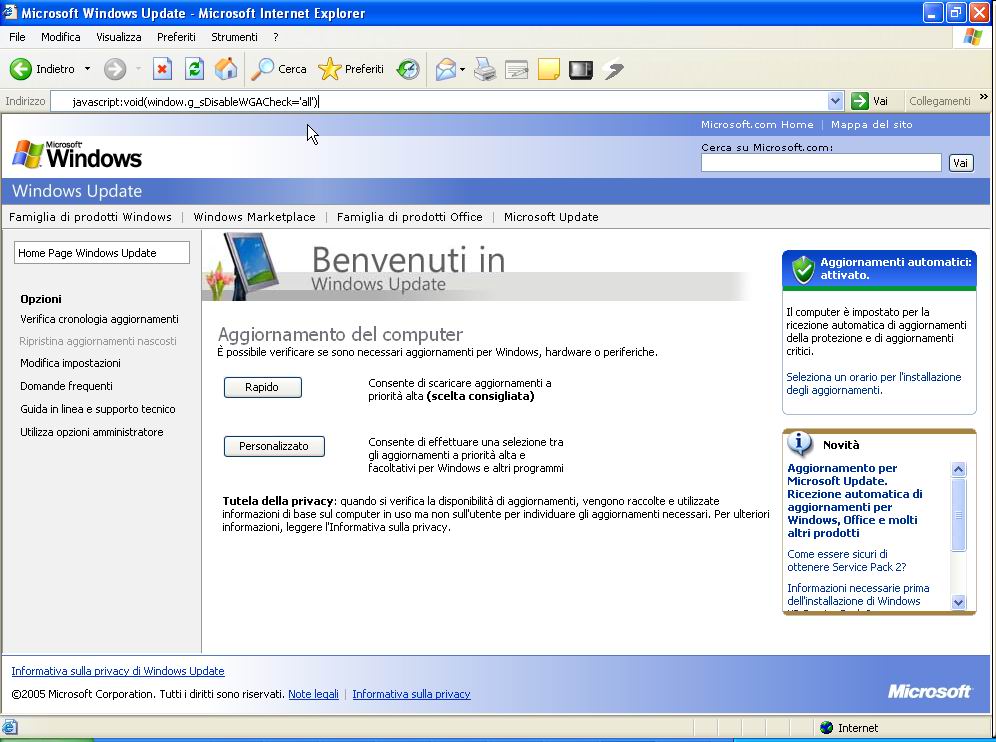Viewport: 996px width, 742px height.
Task: Stop page loading with red X icon
Action: click(x=163, y=69)
